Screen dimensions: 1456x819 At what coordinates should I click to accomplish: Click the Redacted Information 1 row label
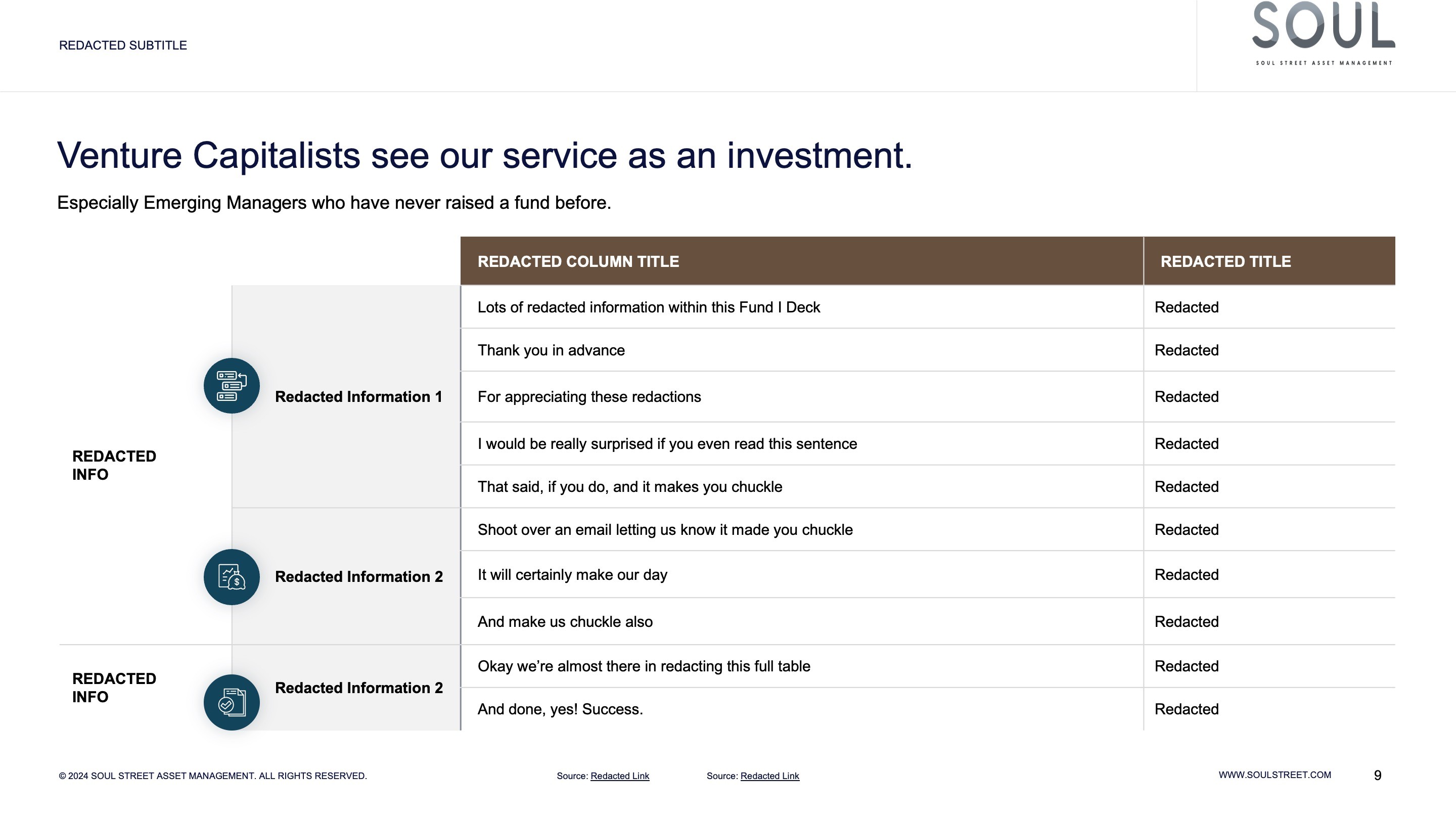[358, 397]
